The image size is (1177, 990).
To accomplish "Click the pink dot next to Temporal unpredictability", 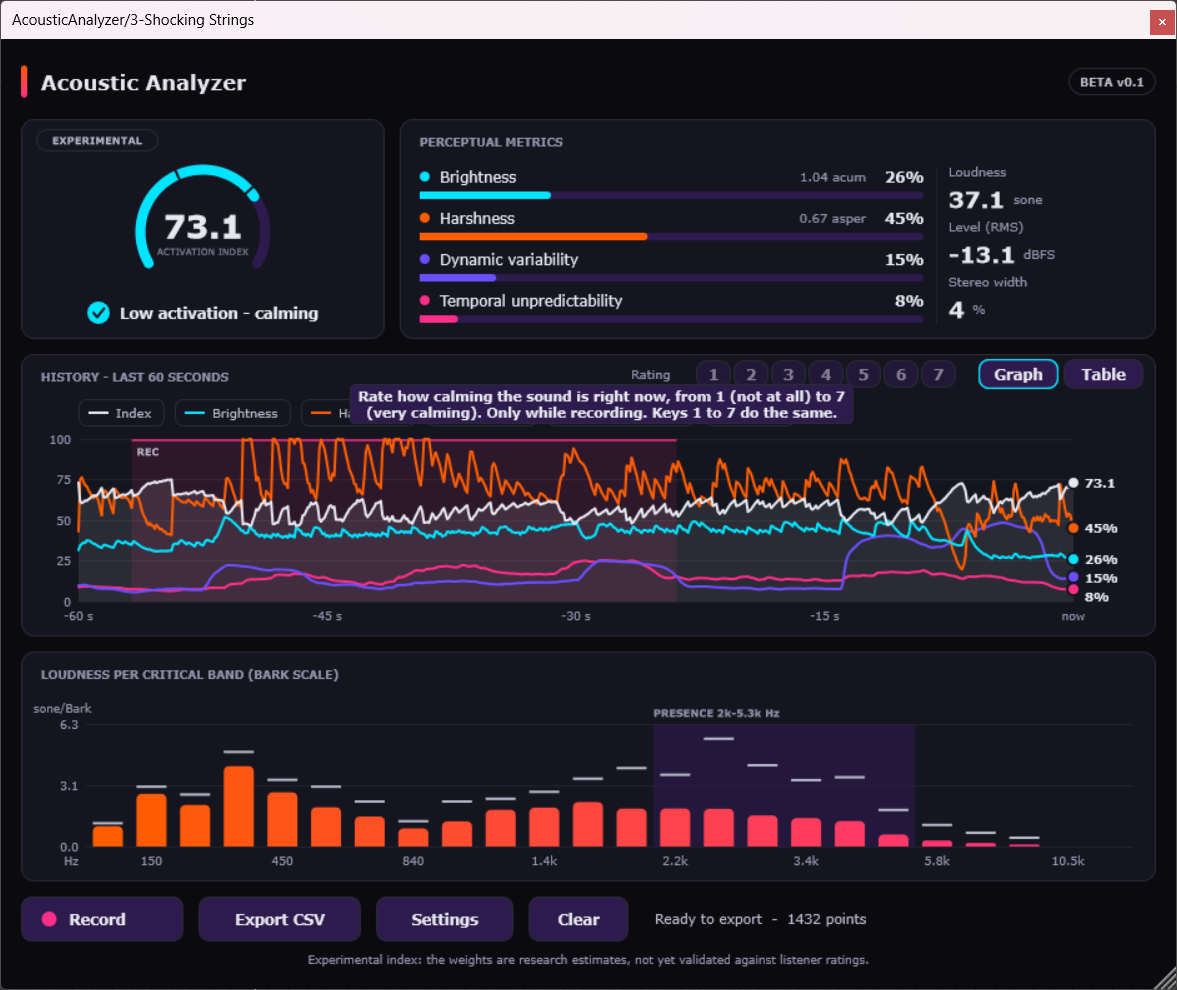I will (425, 301).
